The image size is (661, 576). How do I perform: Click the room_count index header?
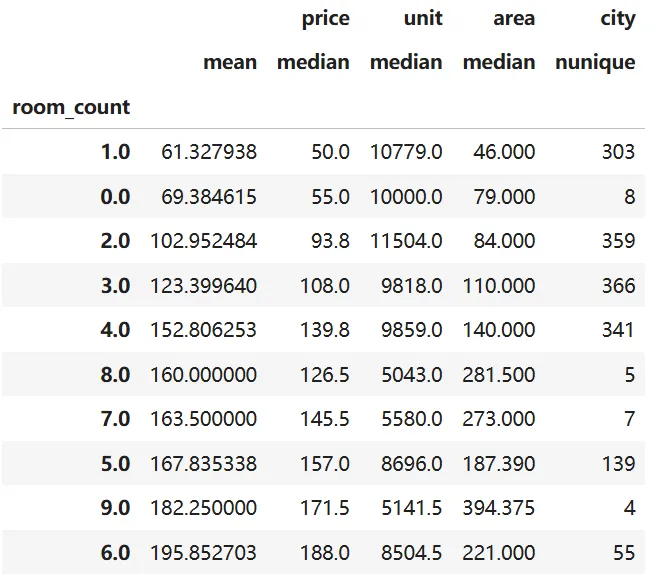point(71,107)
